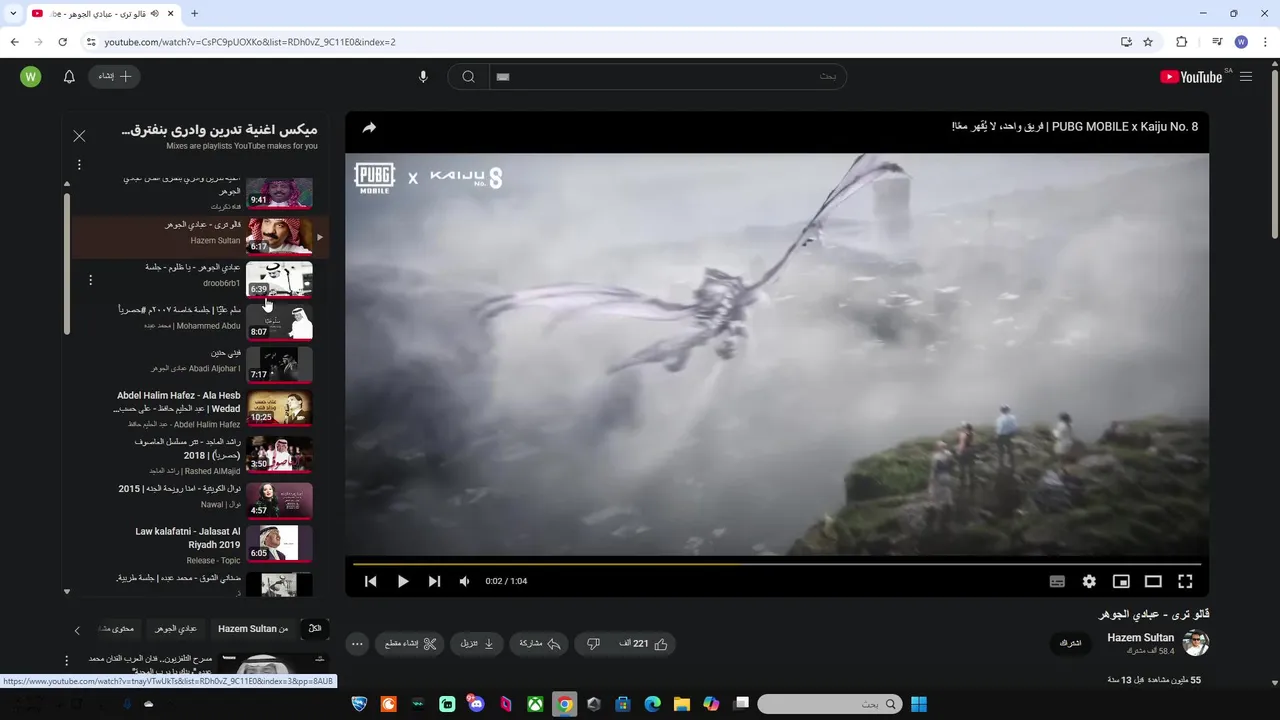Open Microsoft Edge from taskbar
Viewport: 1280px width, 720px height.
(x=652, y=704)
